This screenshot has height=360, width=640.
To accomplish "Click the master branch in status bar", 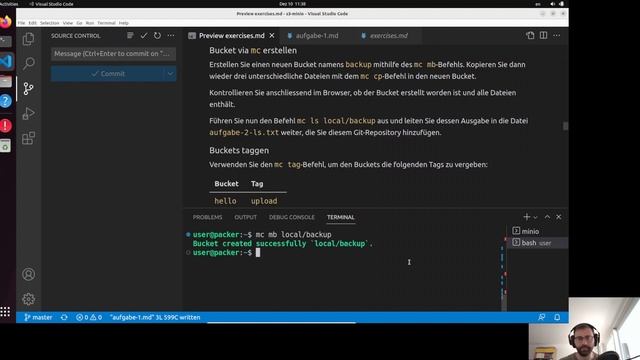I will click(x=38, y=317).
